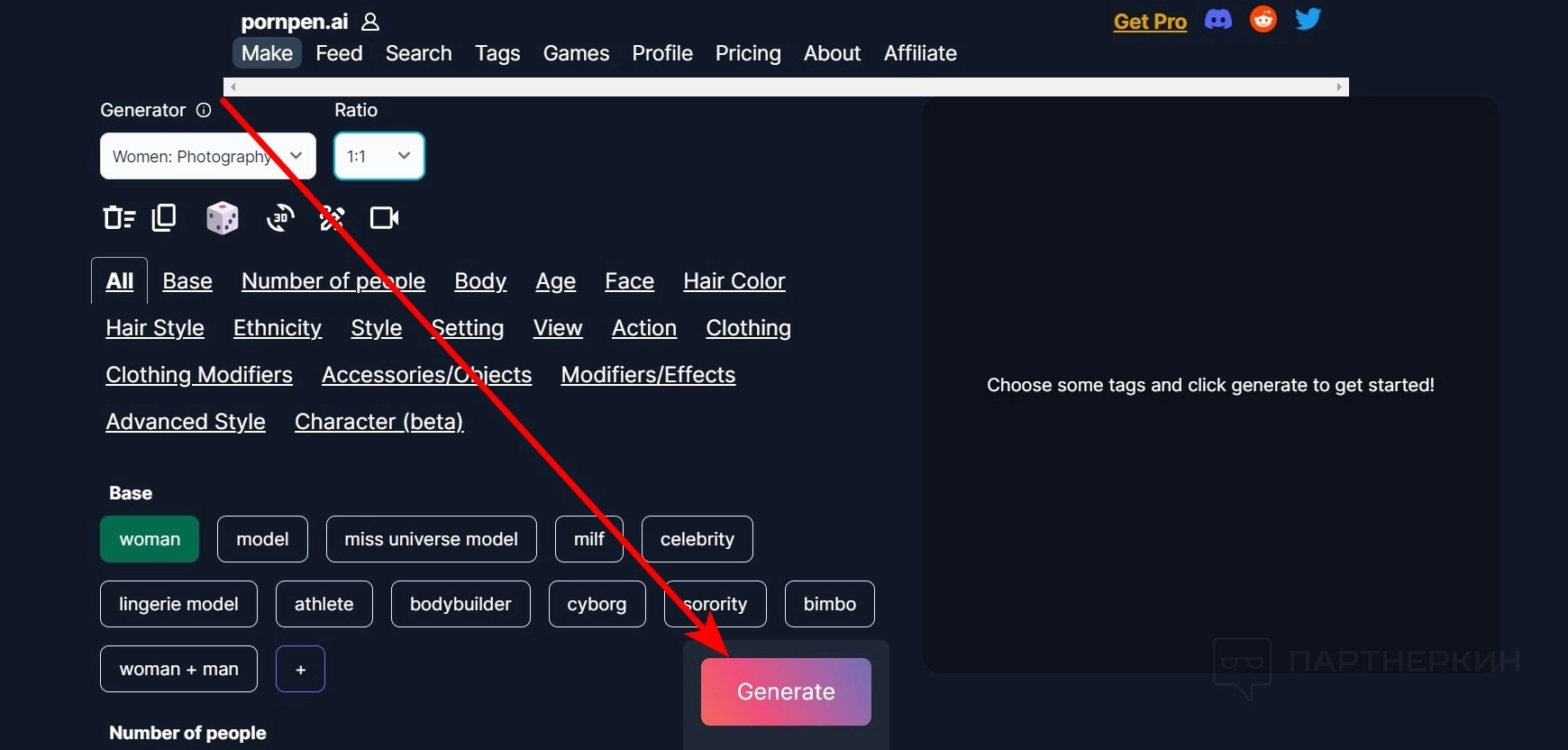The height and width of the screenshot is (750, 1568).
Task: Go to the Feed menu item
Action: coord(339,53)
